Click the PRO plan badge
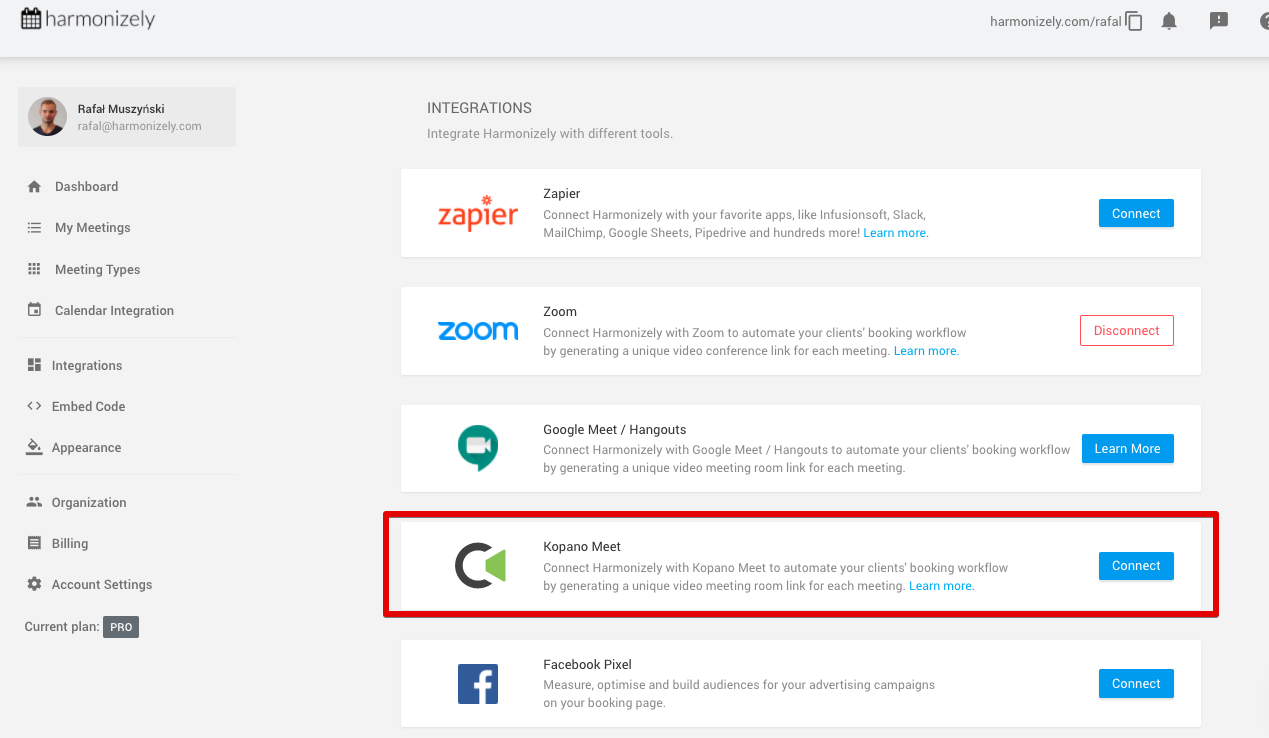1269x738 pixels. [121, 627]
